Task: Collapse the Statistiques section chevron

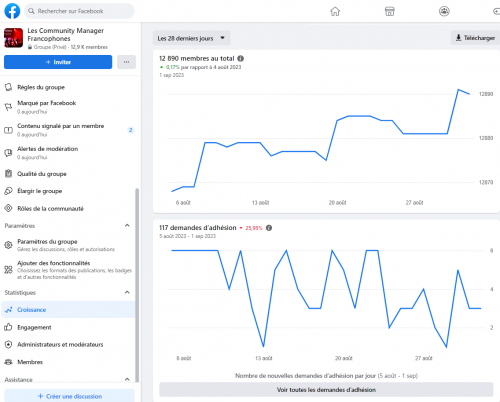Action: [x=127, y=292]
